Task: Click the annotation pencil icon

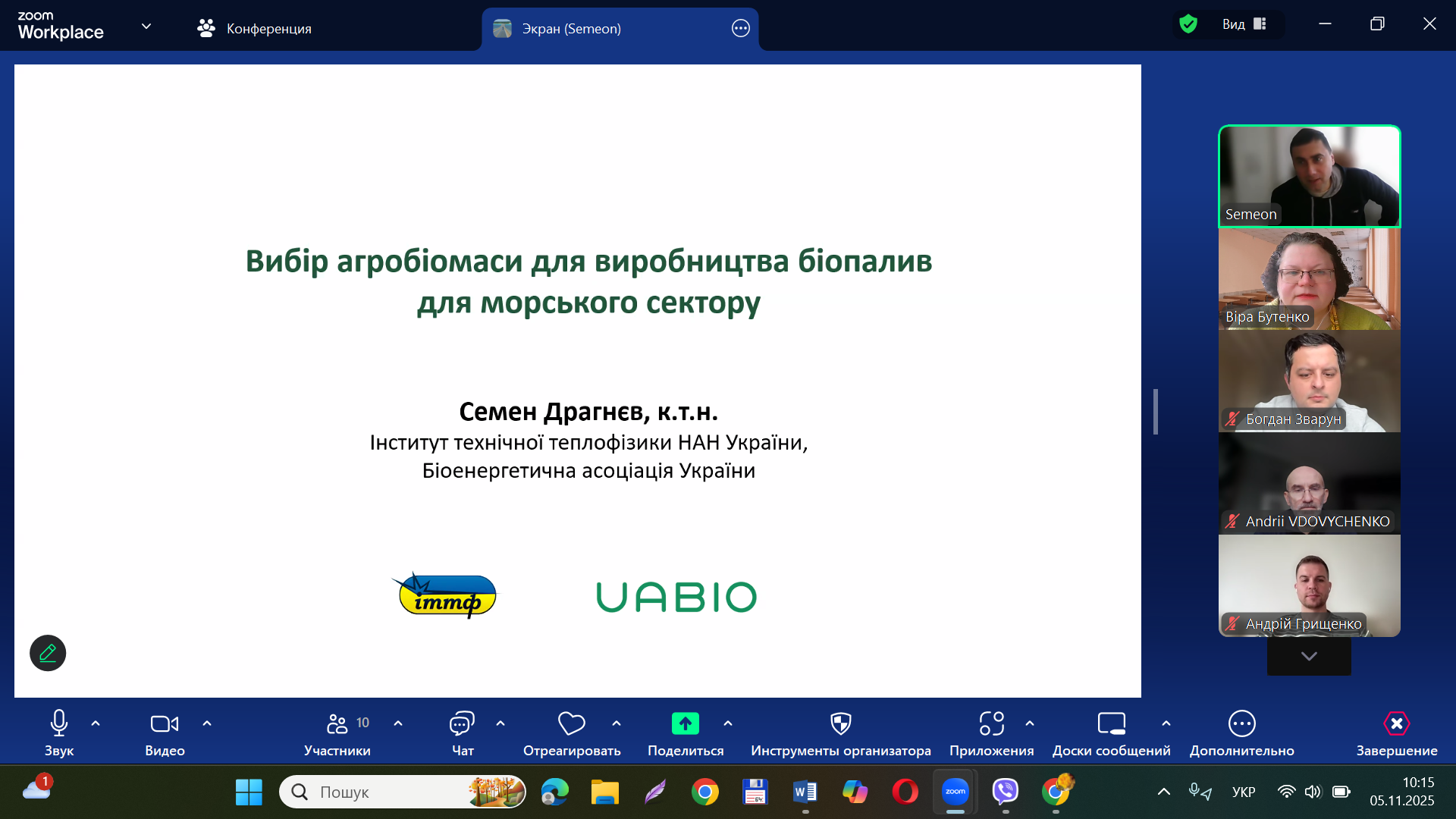Action: 48,653
